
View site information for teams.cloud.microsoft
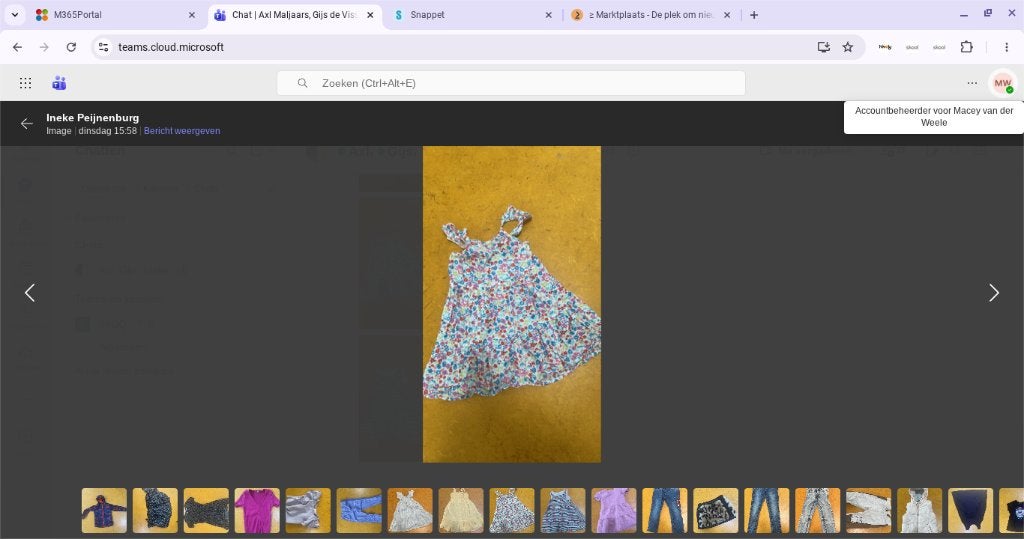(x=103, y=47)
